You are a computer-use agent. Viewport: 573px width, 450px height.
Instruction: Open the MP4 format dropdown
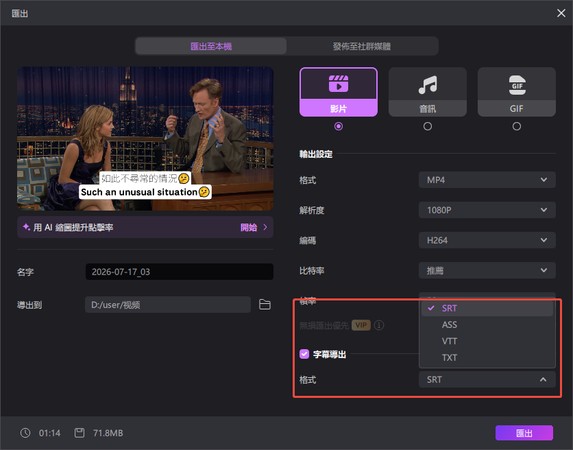pyautogui.click(x=487, y=180)
